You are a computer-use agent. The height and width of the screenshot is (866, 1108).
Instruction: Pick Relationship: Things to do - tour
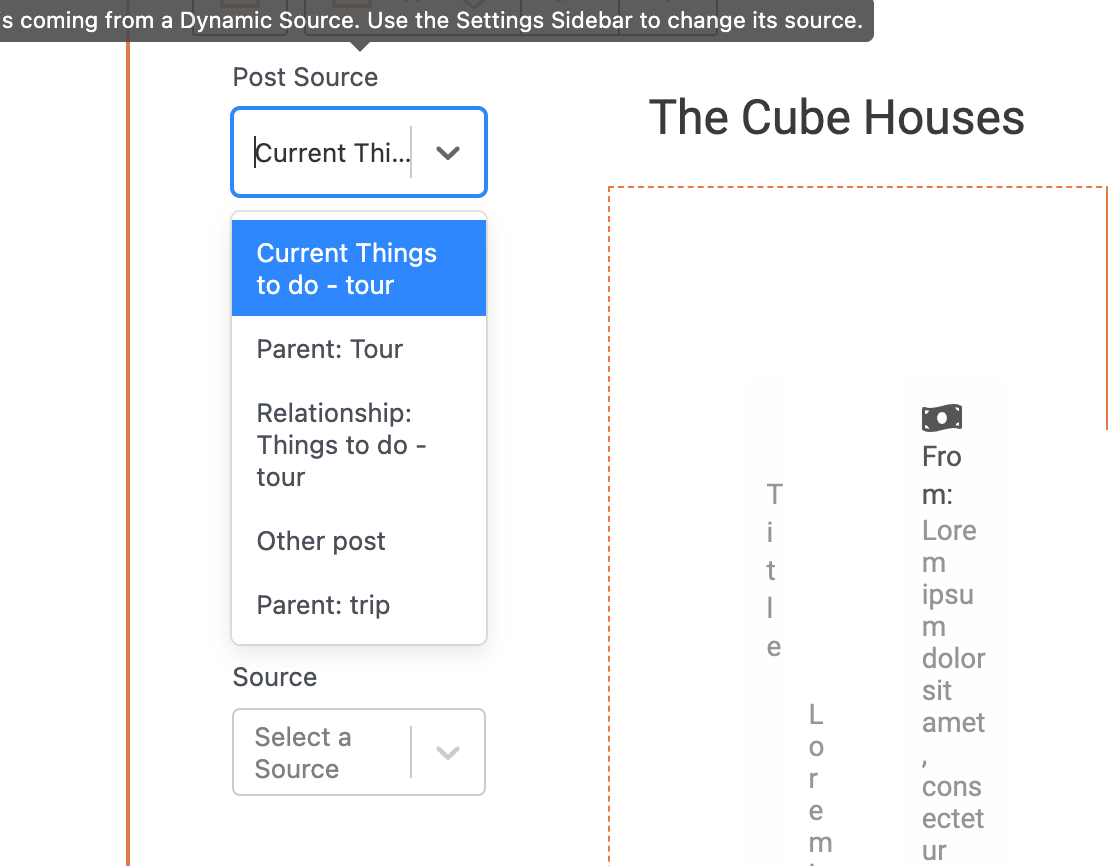(x=359, y=445)
